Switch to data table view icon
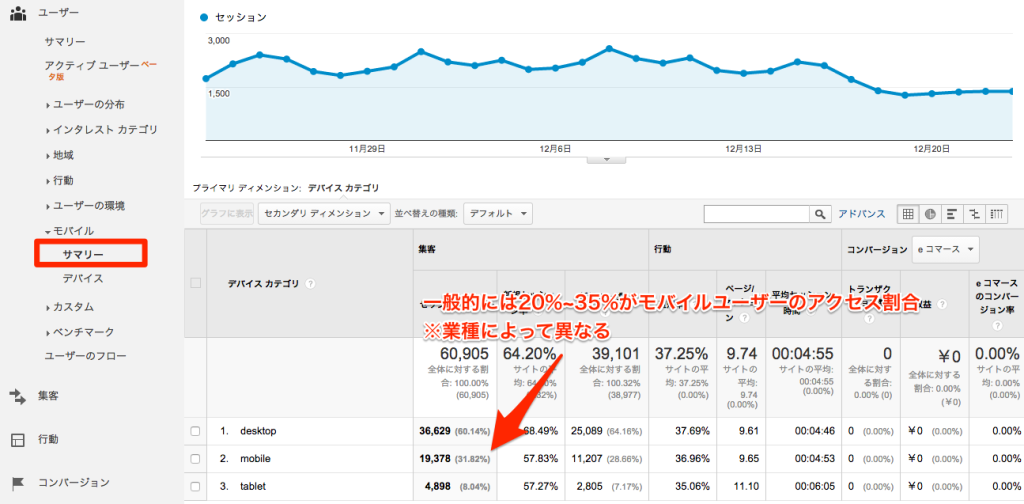This screenshot has height=504, width=1024. [909, 213]
